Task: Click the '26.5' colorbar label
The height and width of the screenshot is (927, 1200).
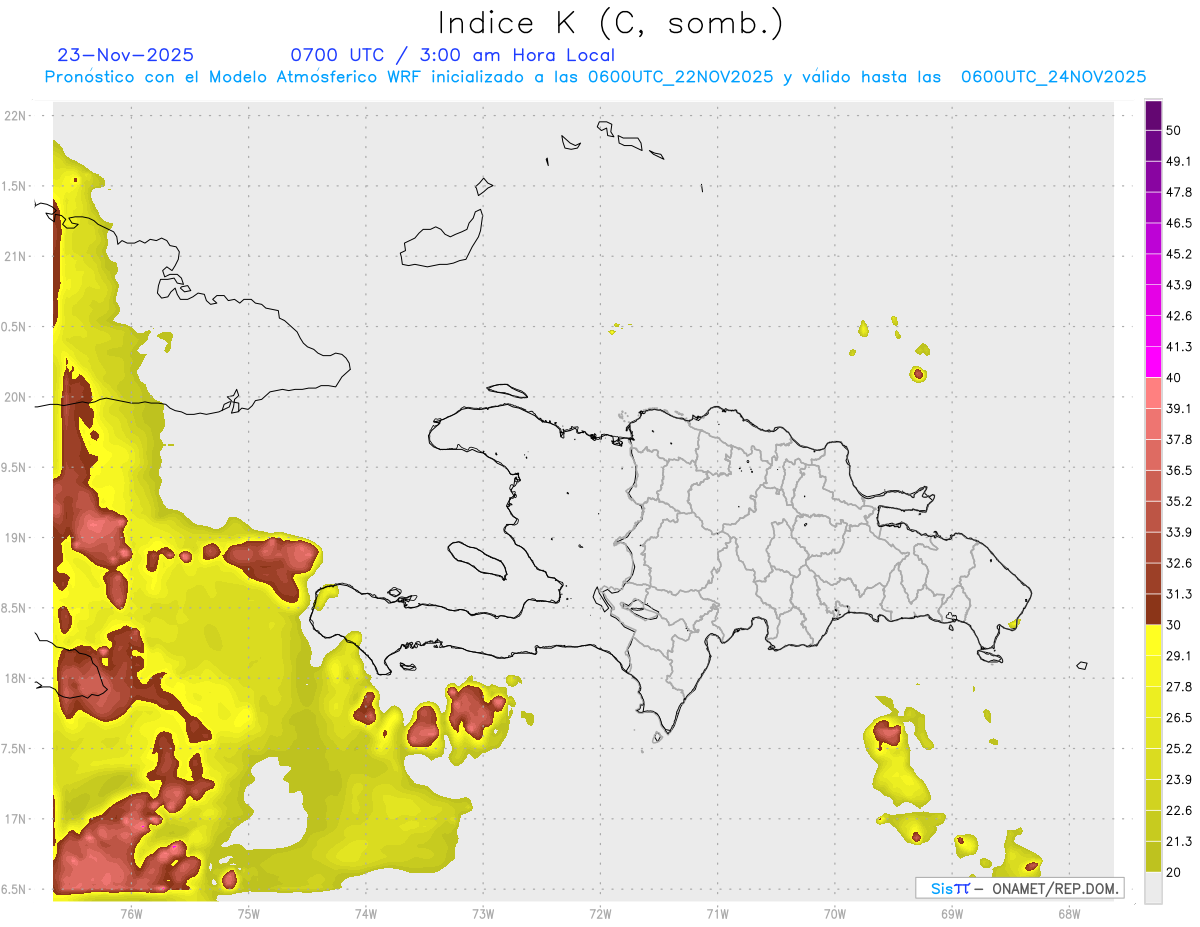Action: point(1179,718)
